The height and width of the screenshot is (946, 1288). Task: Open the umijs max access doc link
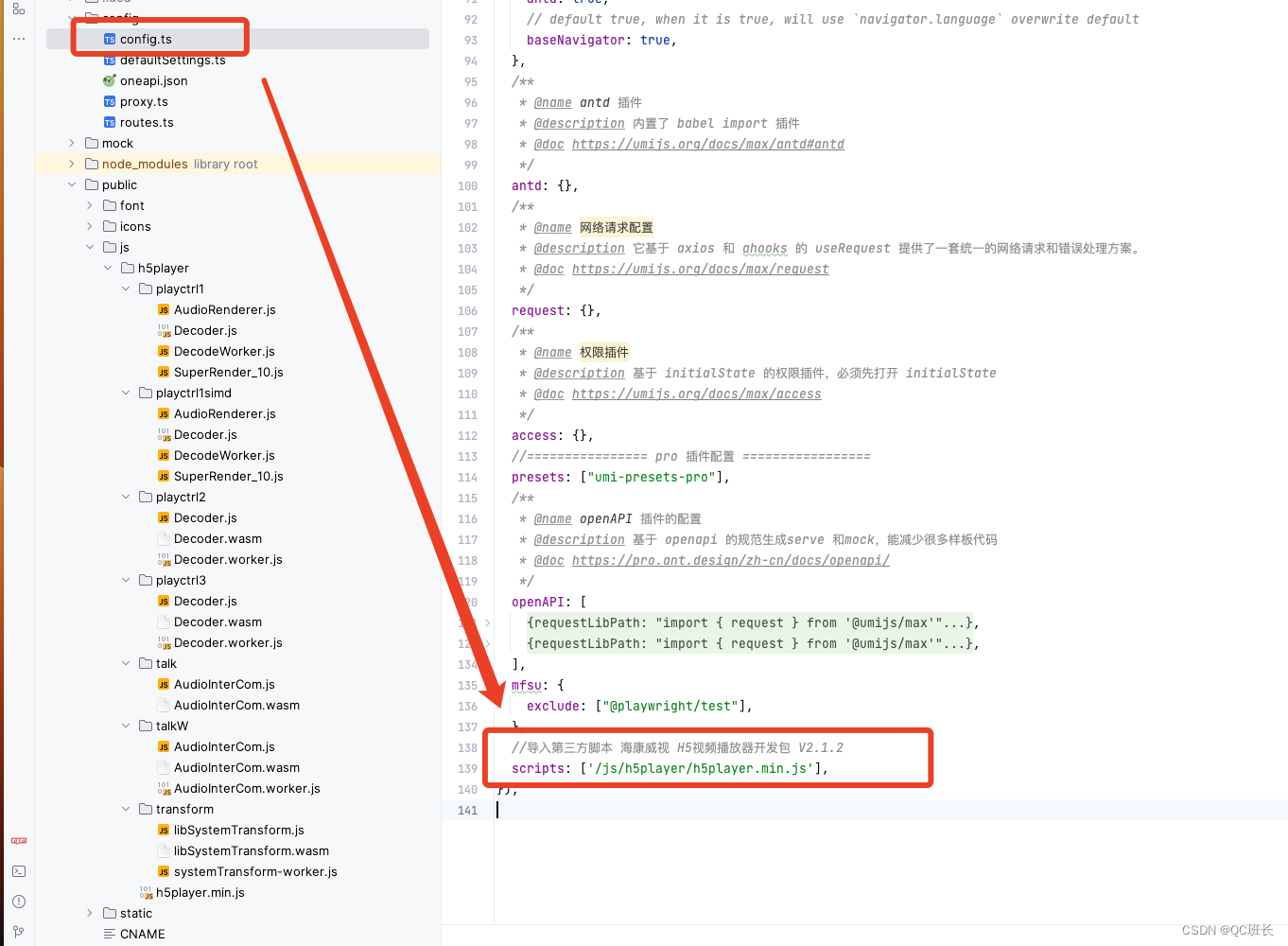click(x=697, y=394)
